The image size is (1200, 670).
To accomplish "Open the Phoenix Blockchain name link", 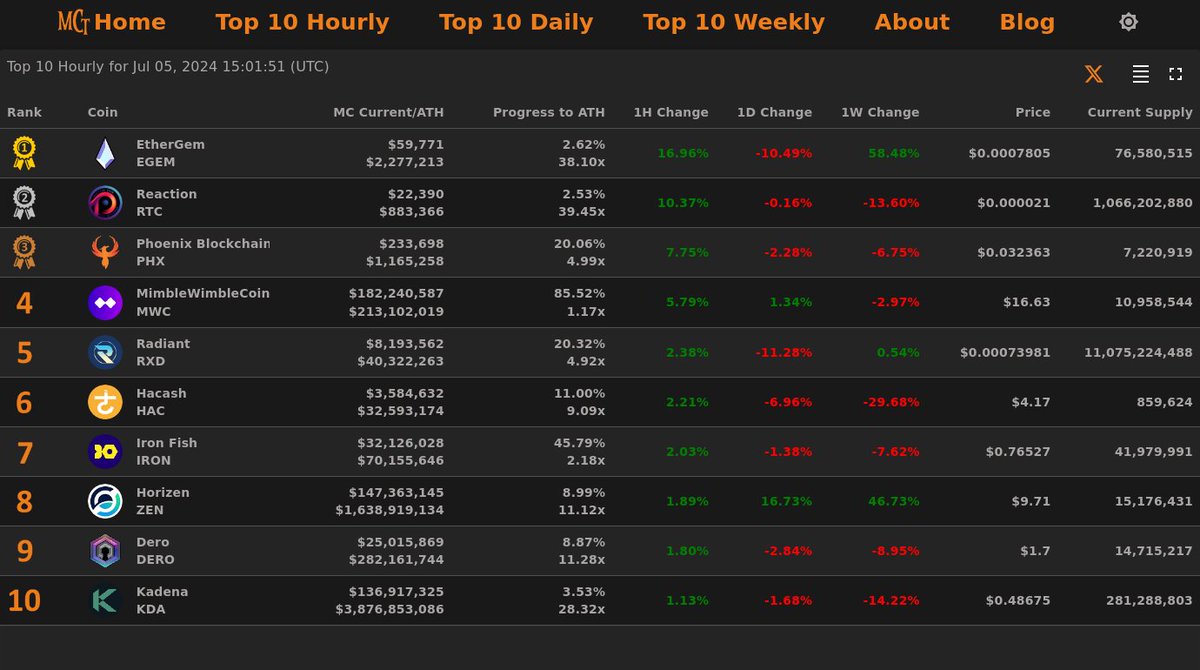I will (x=203, y=244).
